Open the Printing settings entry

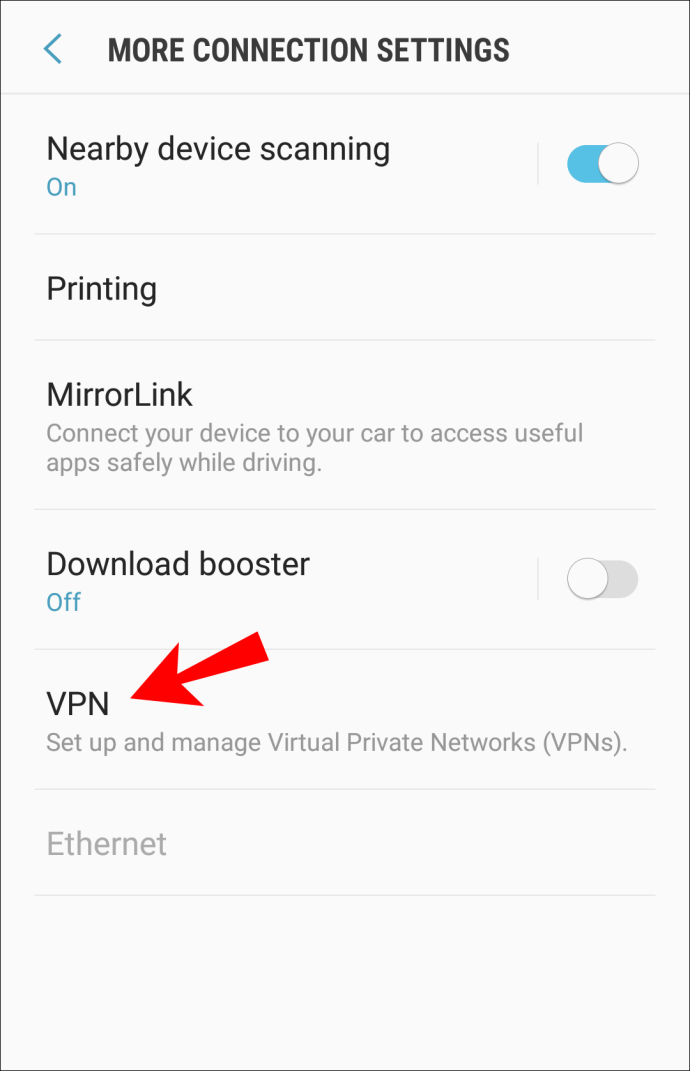pos(345,288)
